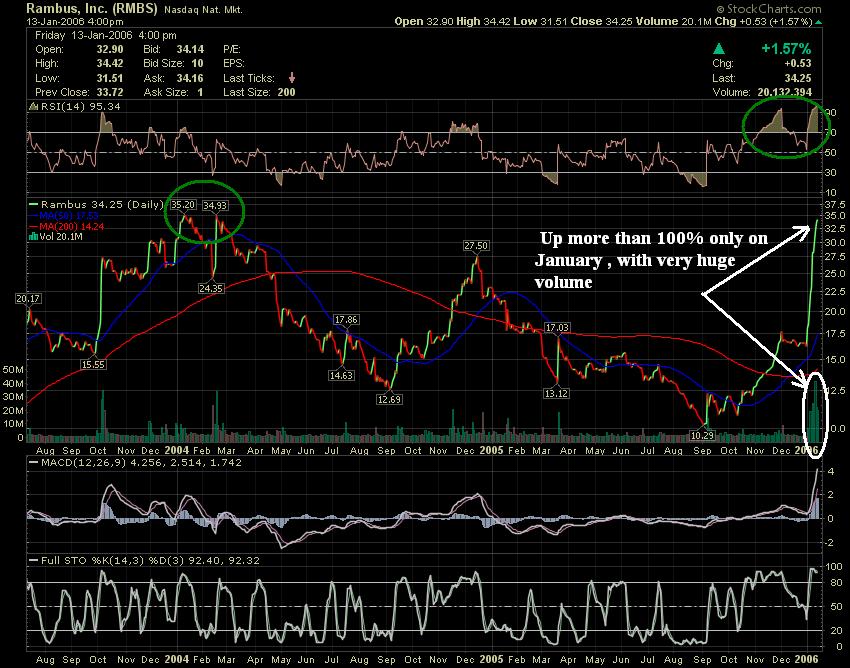Click the 14.63 low price marker

[341, 375]
